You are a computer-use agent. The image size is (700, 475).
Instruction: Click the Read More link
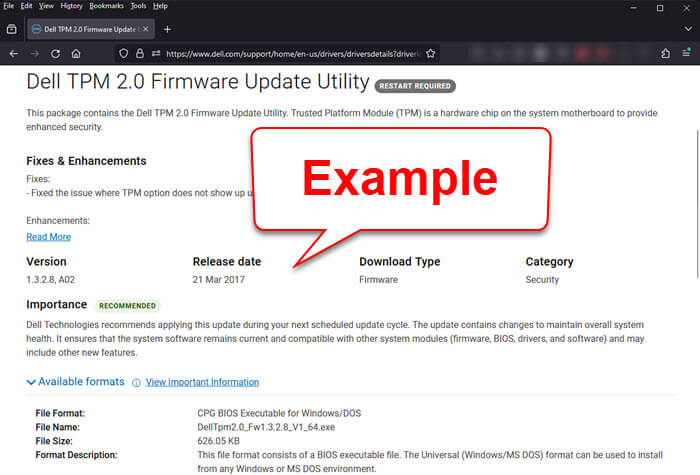[48, 237]
